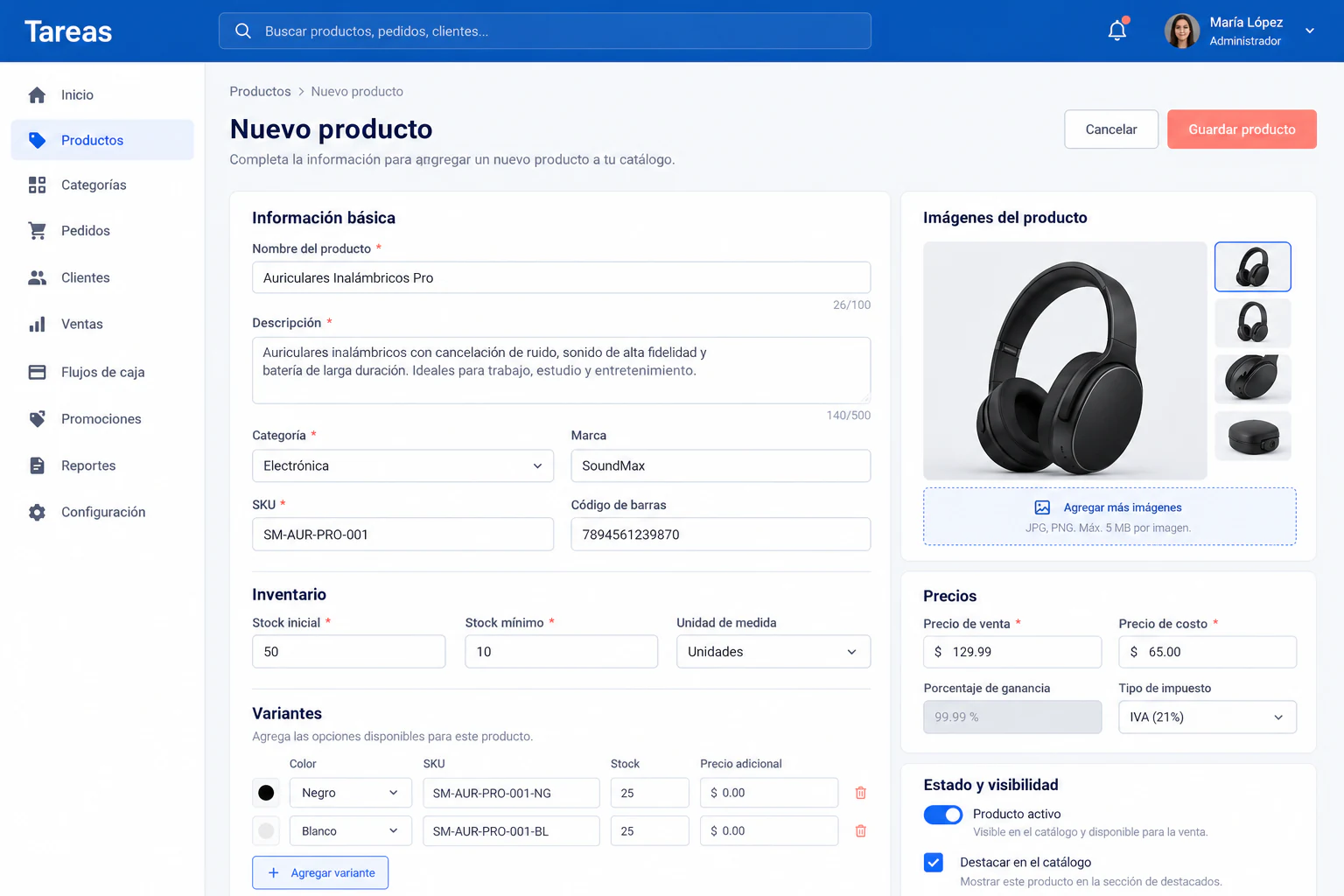Click the Categorías grid icon
Screen dimensions: 1344x896
click(37, 185)
